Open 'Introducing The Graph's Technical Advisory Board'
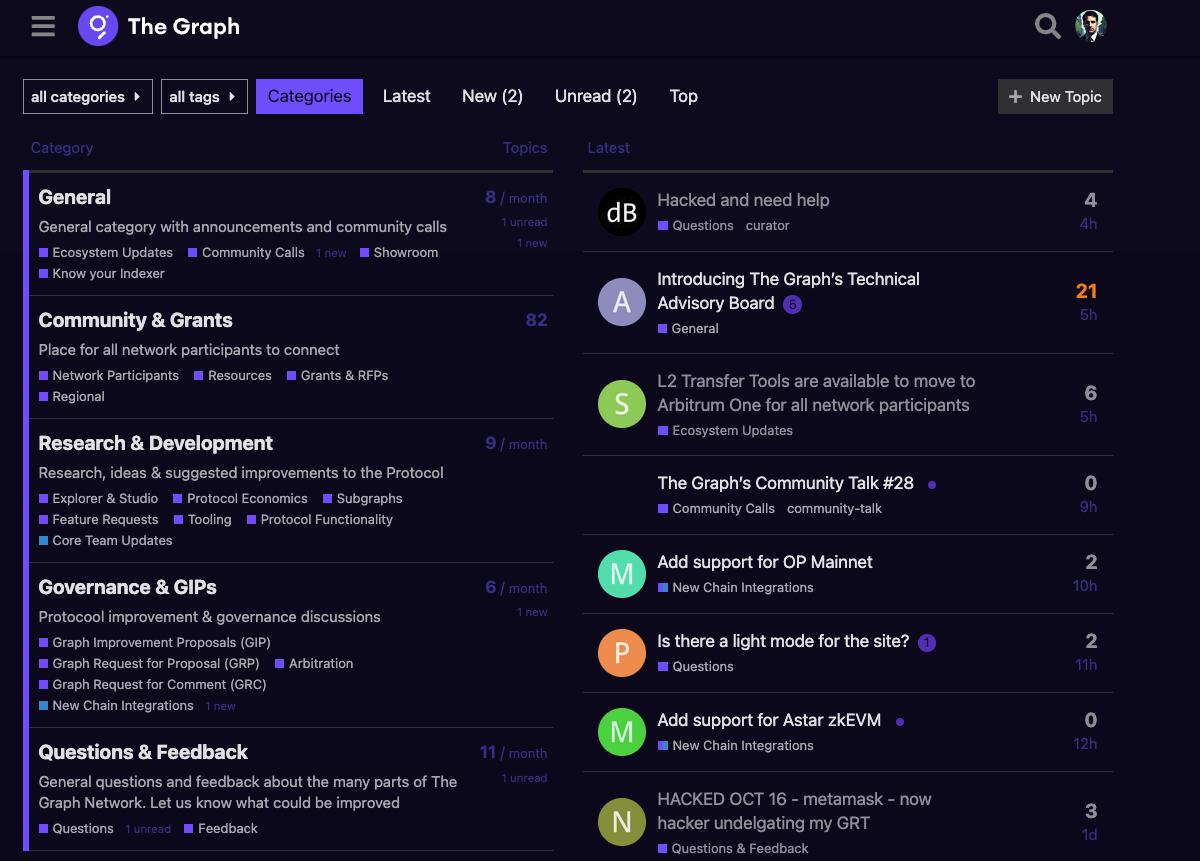The image size is (1200, 861). 788,291
